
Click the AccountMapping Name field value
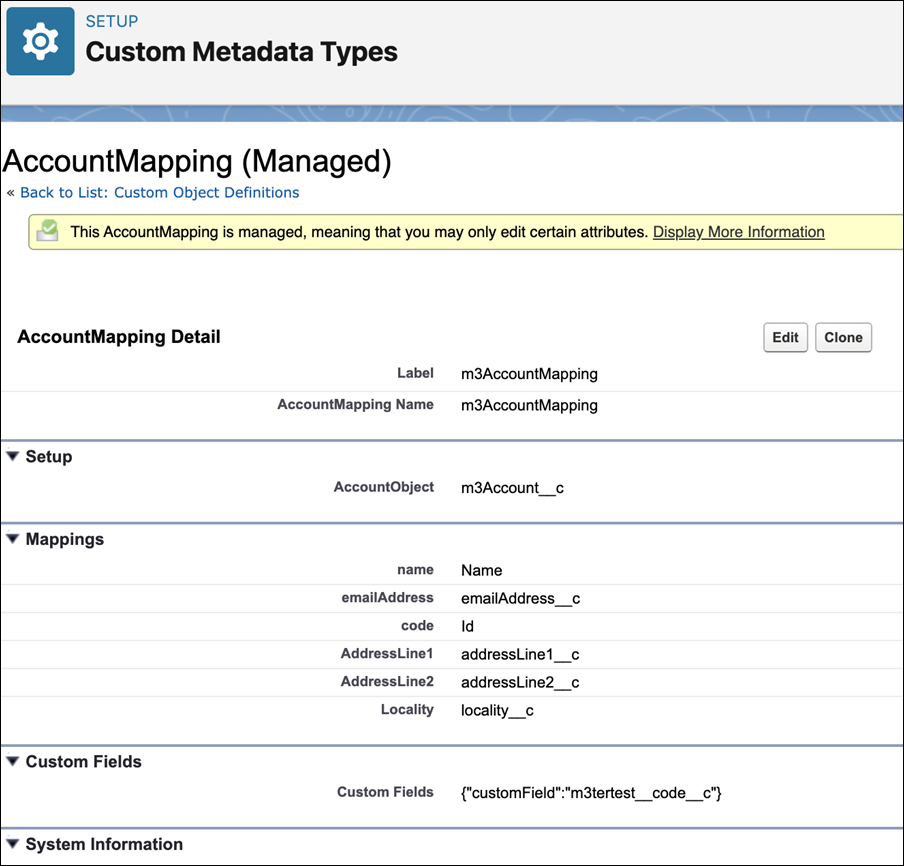529,405
